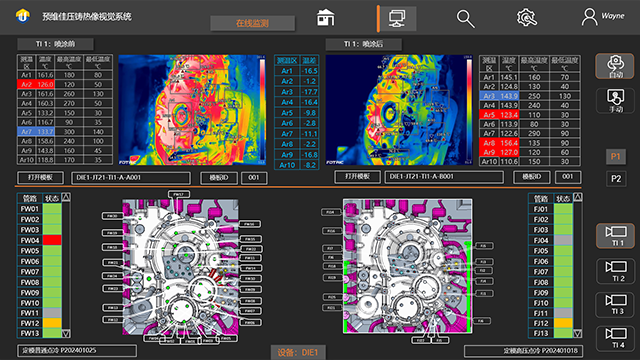The width and height of the screenshot is (640, 360).
Task: Select page P1
Action: [x=616, y=157]
